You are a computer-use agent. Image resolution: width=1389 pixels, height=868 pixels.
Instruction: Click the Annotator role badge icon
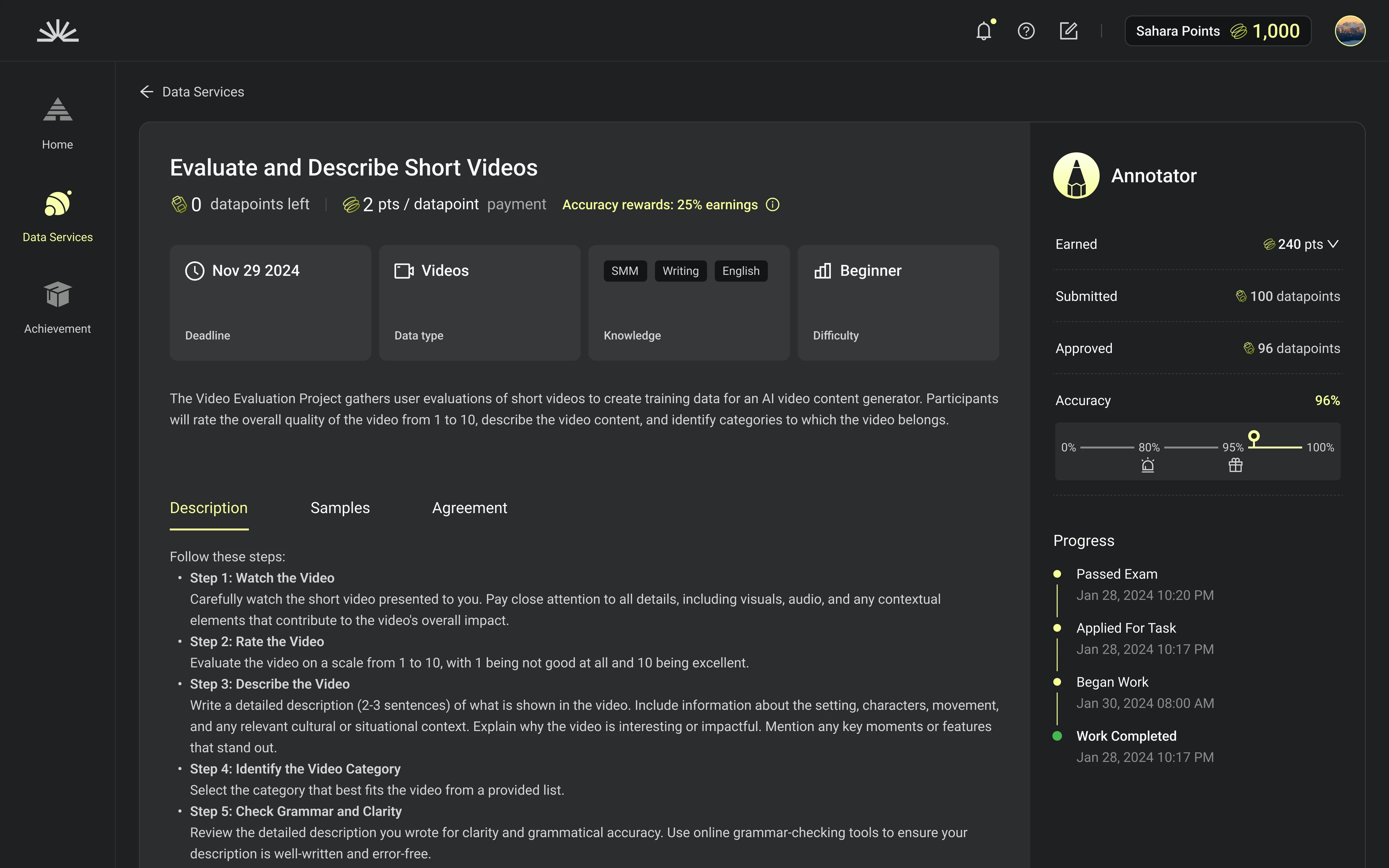pyautogui.click(x=1076, y=176)
